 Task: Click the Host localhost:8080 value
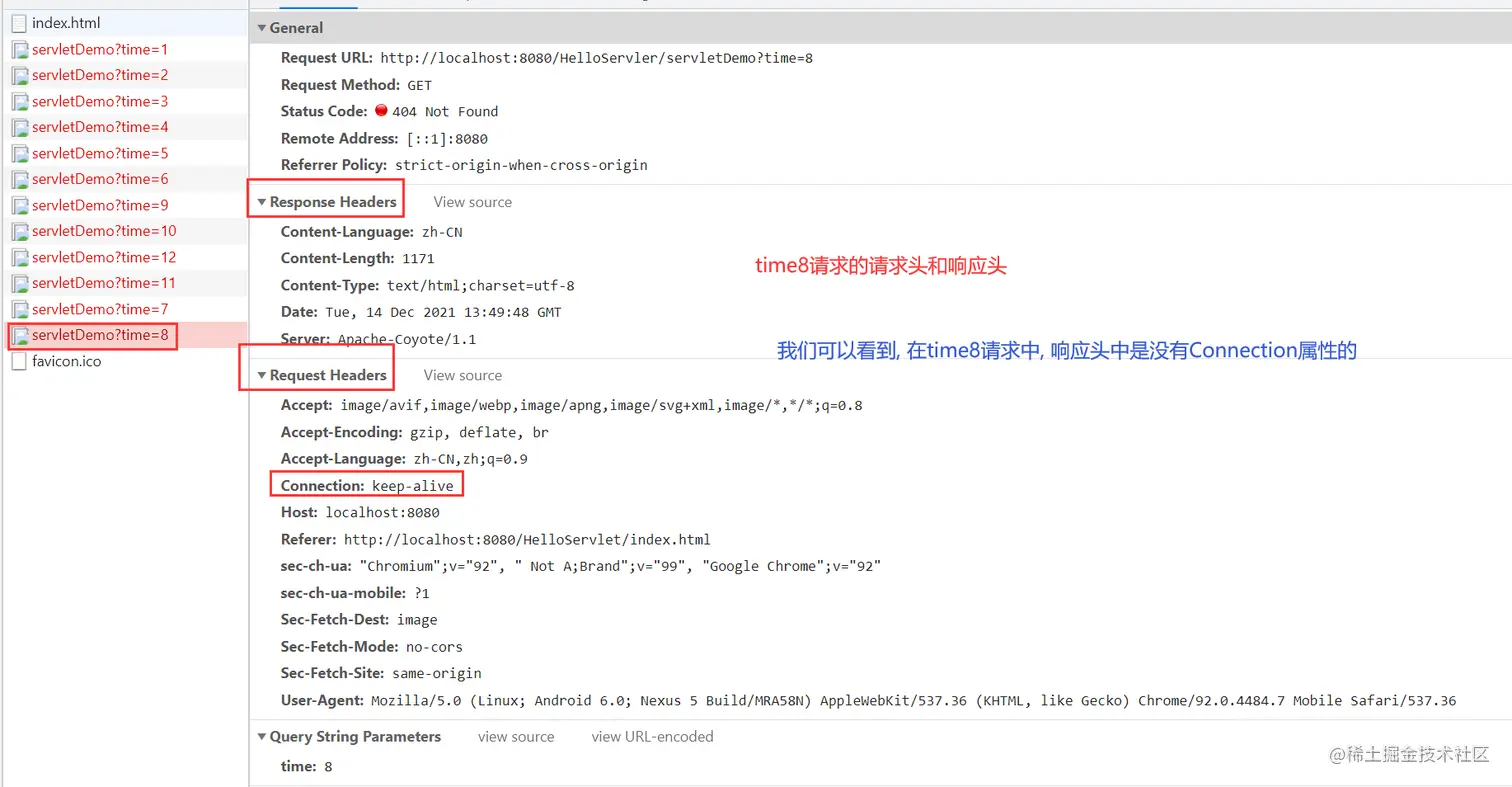point(383,513)
